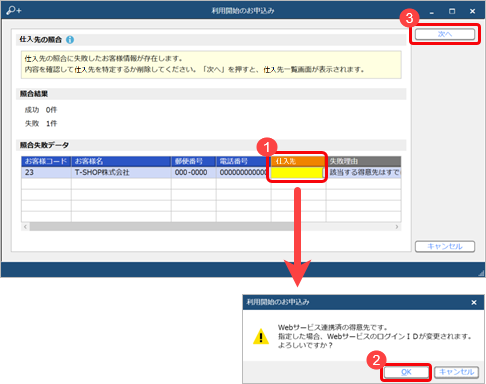The image size is (486, 384).
Task: Click the main window's キャンセル button
Action: click(445, 246)
